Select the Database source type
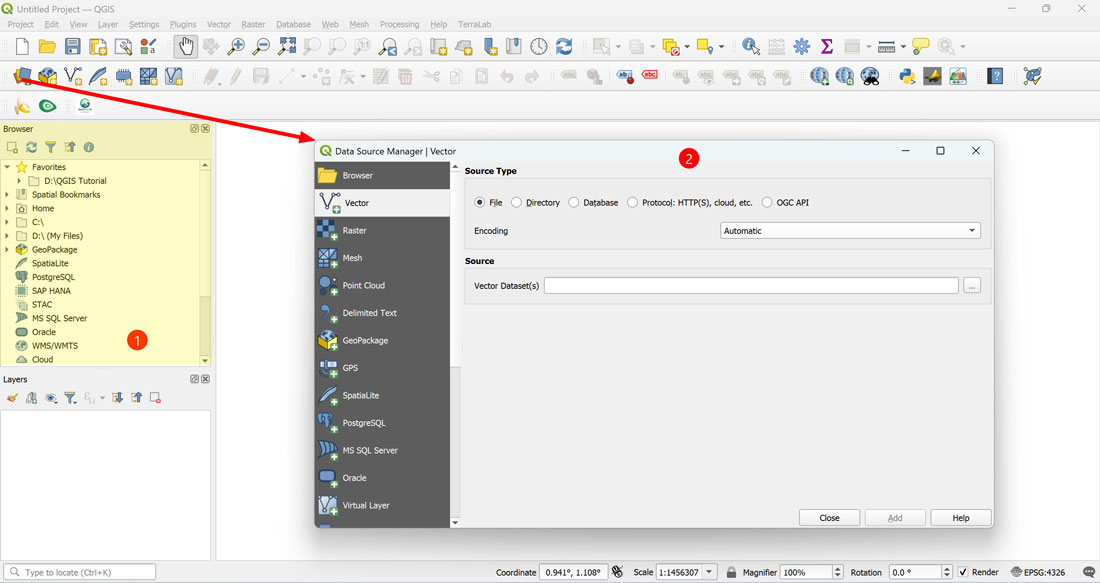This screenshot has width=1100, height=583. [x=574, y=202]
